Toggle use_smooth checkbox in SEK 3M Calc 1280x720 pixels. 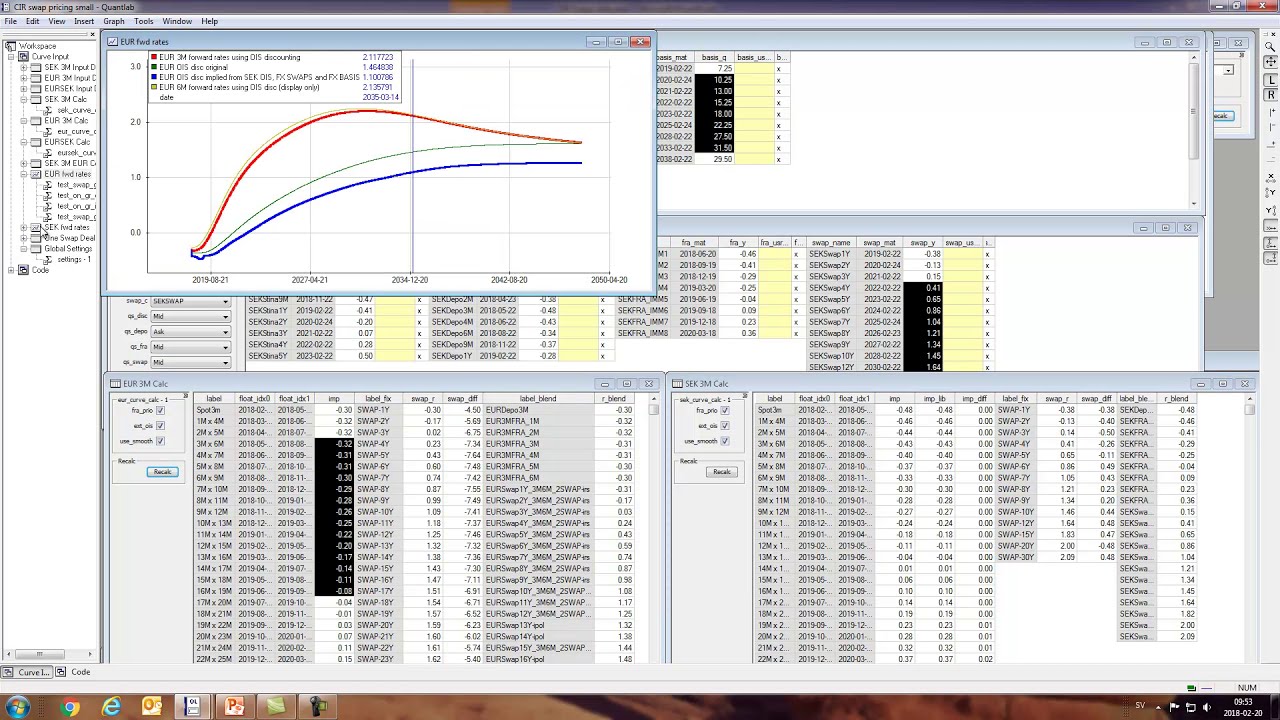[x=724, y=441]
